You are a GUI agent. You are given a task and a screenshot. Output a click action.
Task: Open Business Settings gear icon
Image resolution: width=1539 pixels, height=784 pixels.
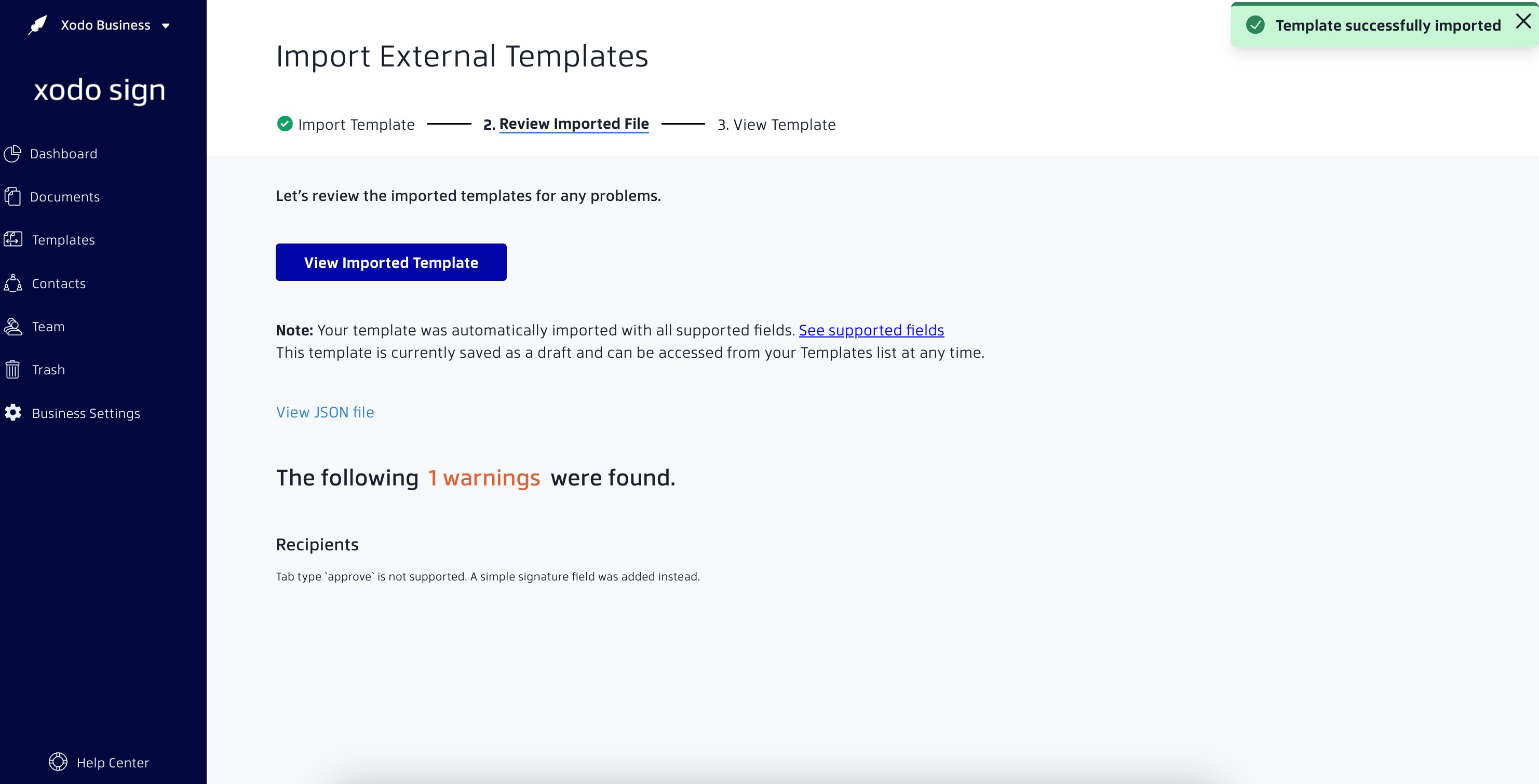tap(13, 412)
